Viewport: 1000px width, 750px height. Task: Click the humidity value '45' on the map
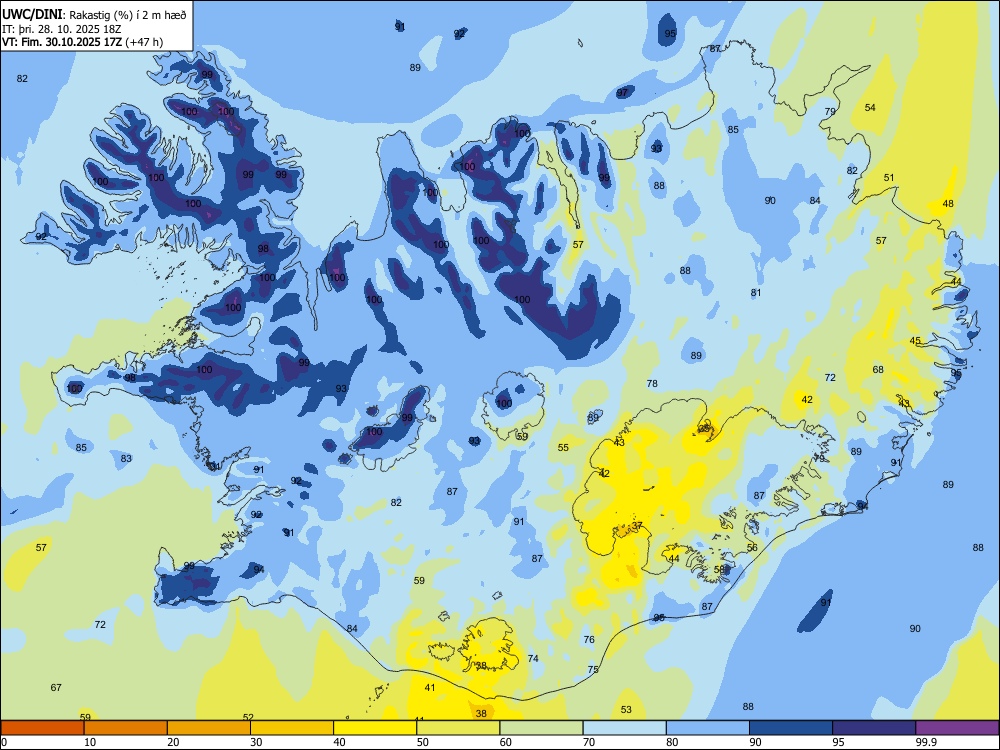tap(915, 341)
